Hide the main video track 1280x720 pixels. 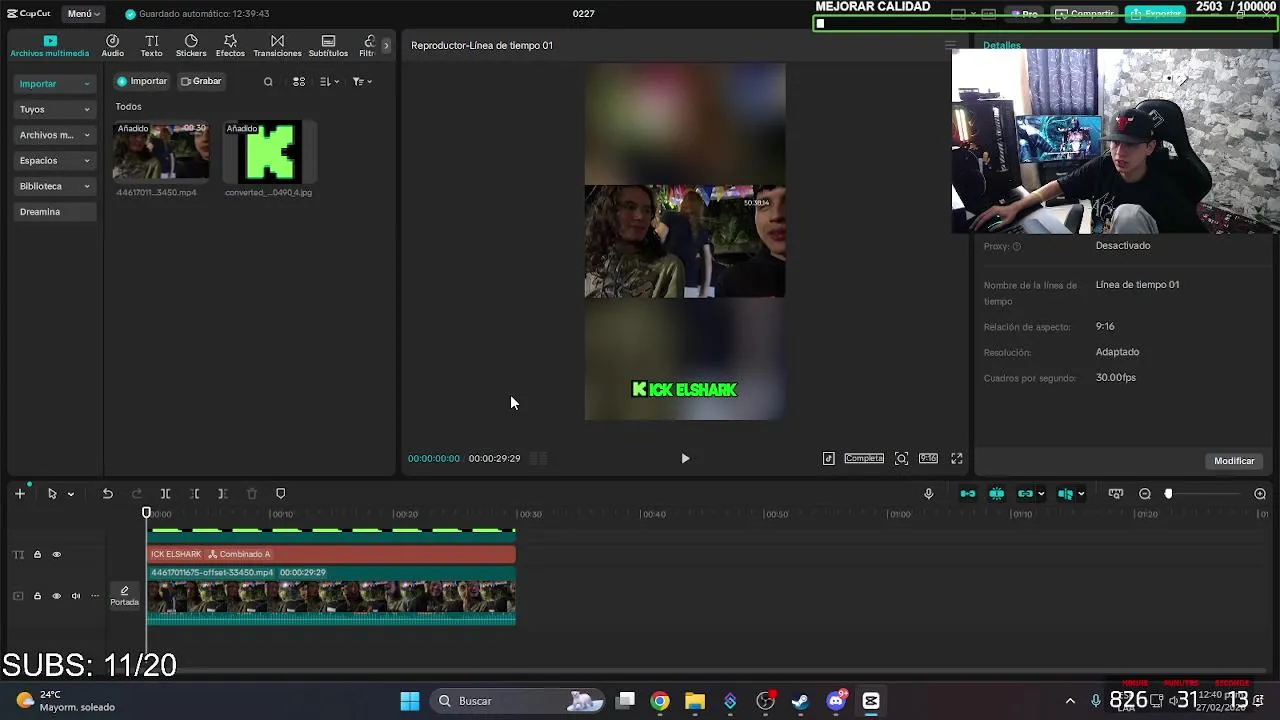56,596
